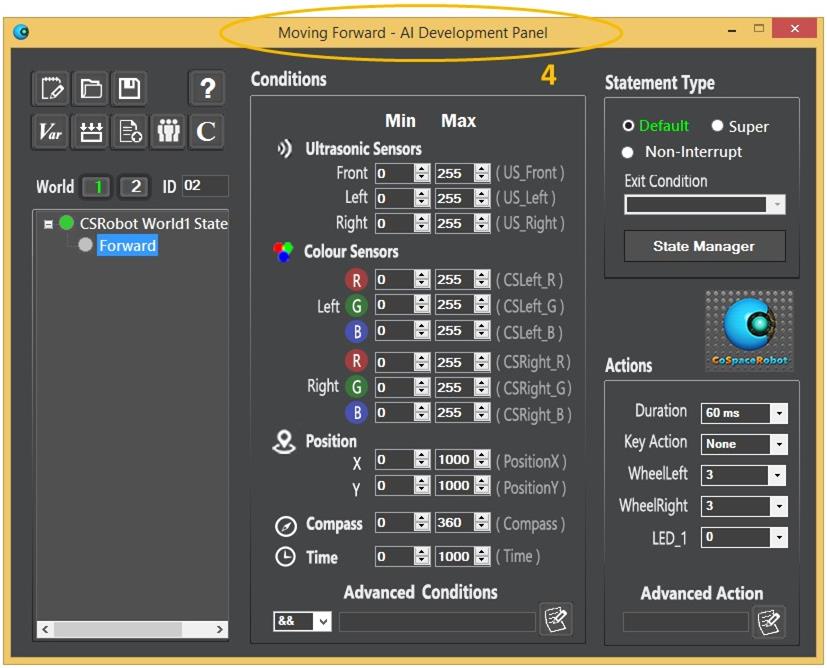827x668 pixels.
Task: Save using the floppy disk icon
Action: click(x=129, y=89)
